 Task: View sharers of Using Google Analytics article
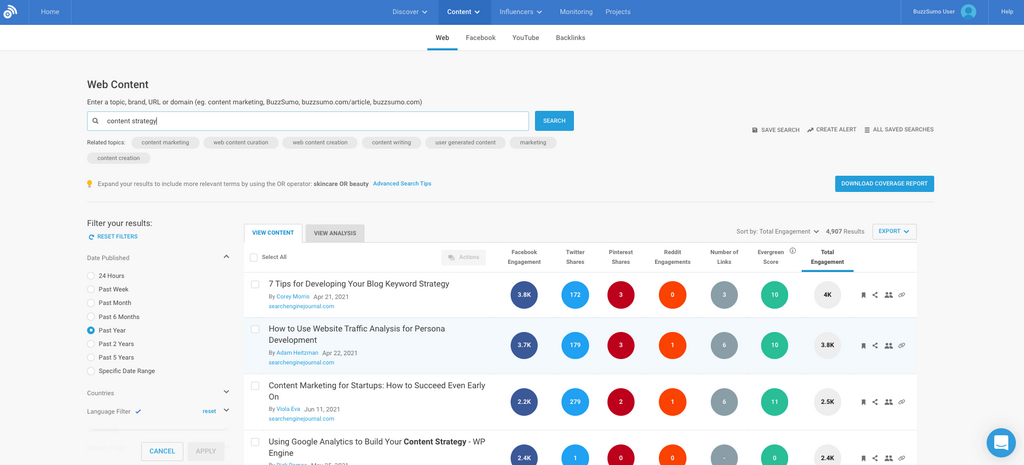tap(888, 458)
